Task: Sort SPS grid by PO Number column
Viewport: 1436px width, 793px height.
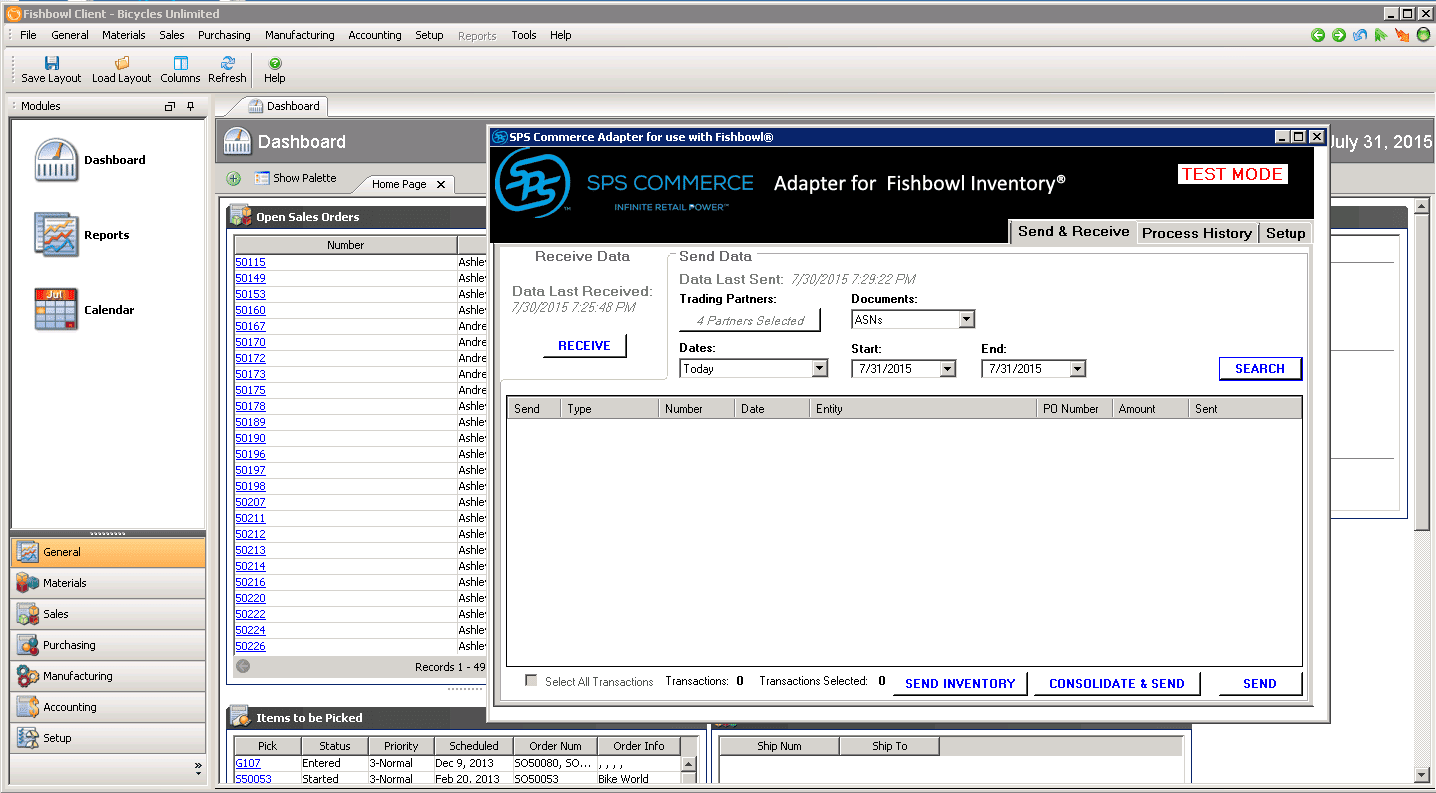Action: pyautogui.click(x=1074, y=409)
